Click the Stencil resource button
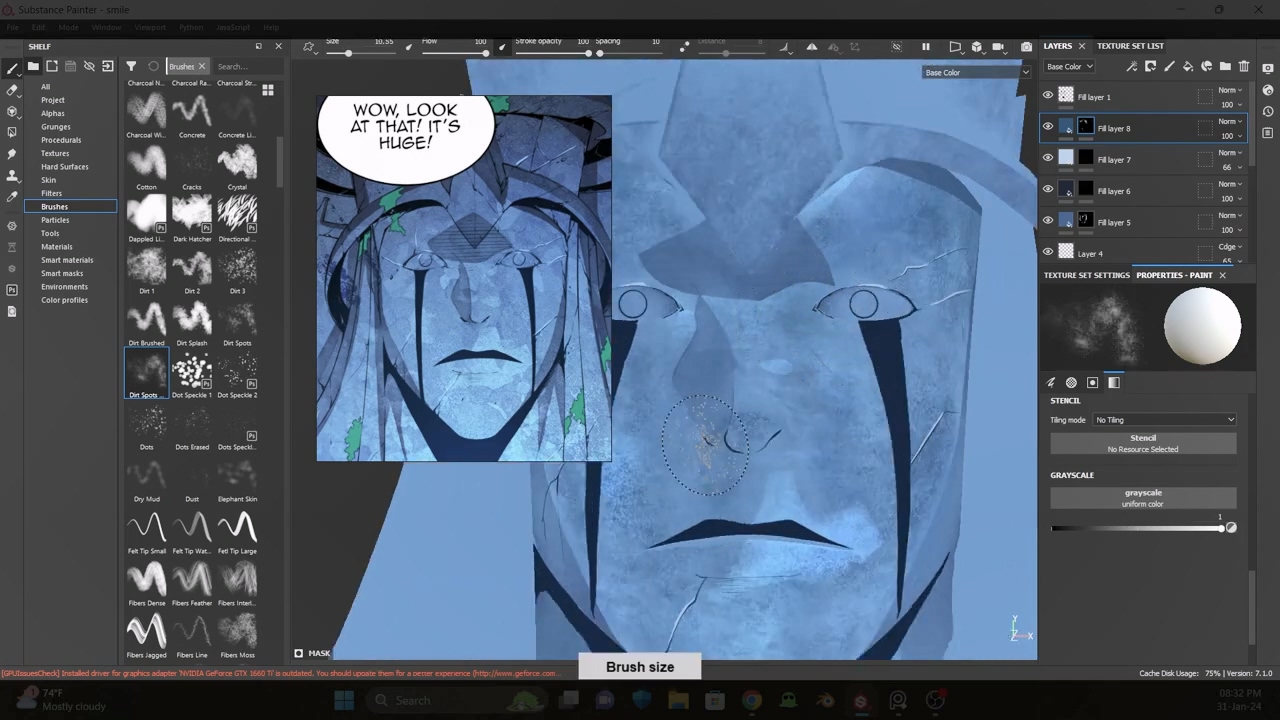Screen dimensions: 1280x720 coord(1143,443)
